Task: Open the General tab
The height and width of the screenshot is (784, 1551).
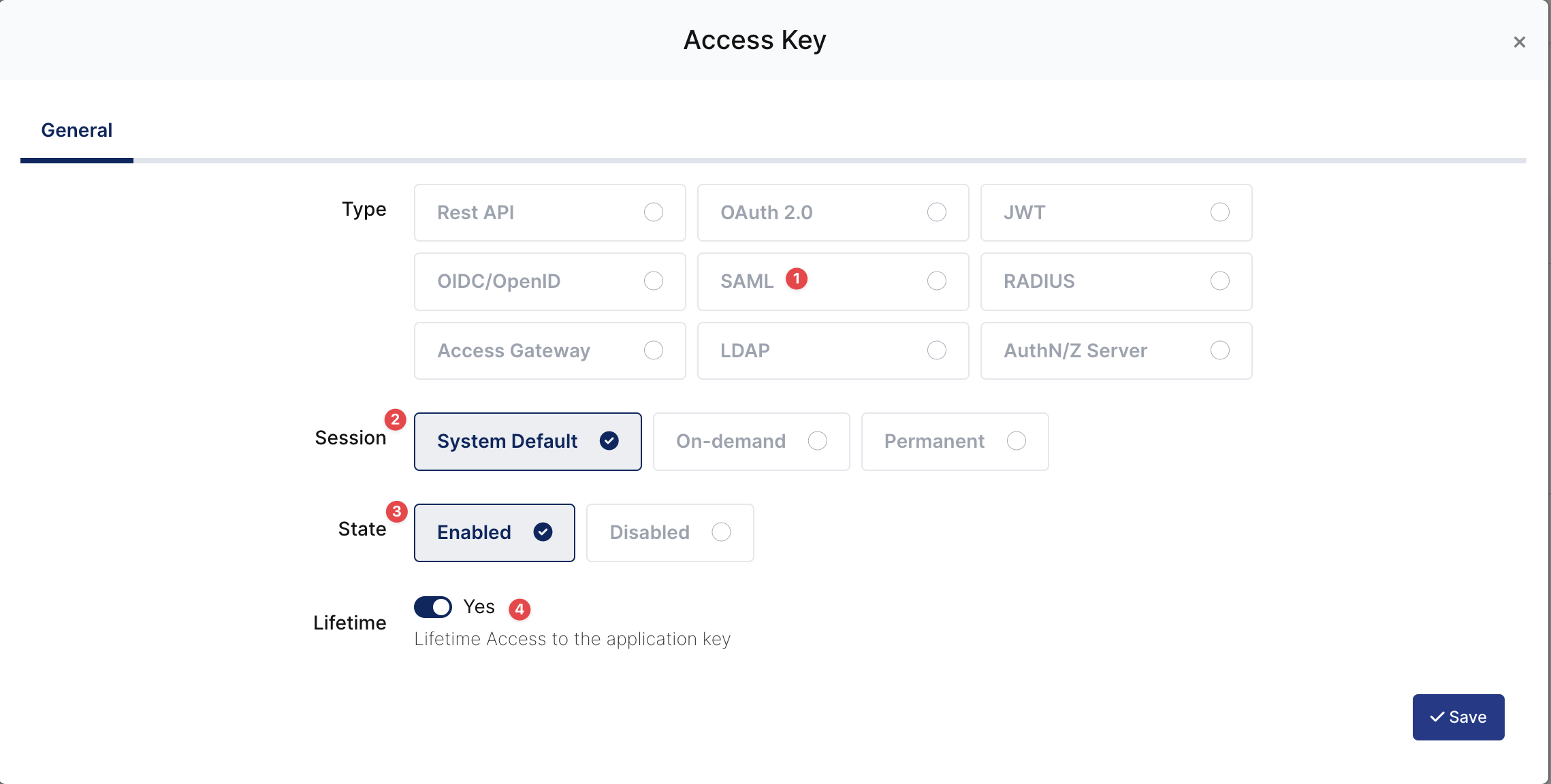Action: pos(77,131)
